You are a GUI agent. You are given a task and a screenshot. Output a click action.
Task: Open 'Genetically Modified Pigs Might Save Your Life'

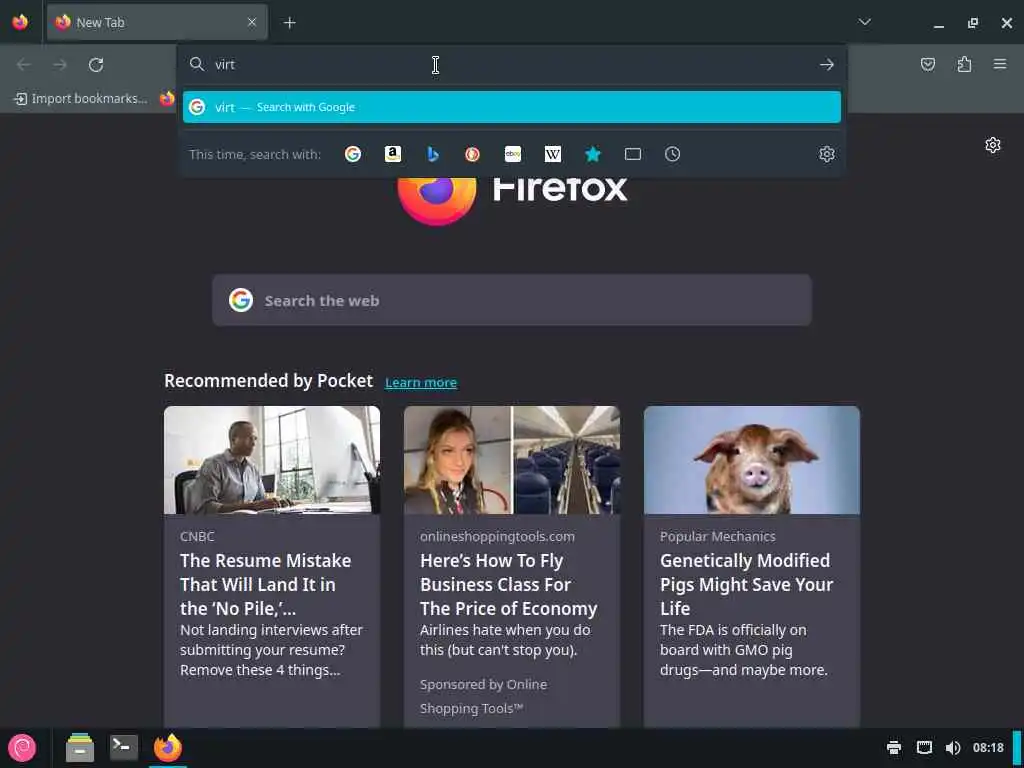tap(746, 584)
